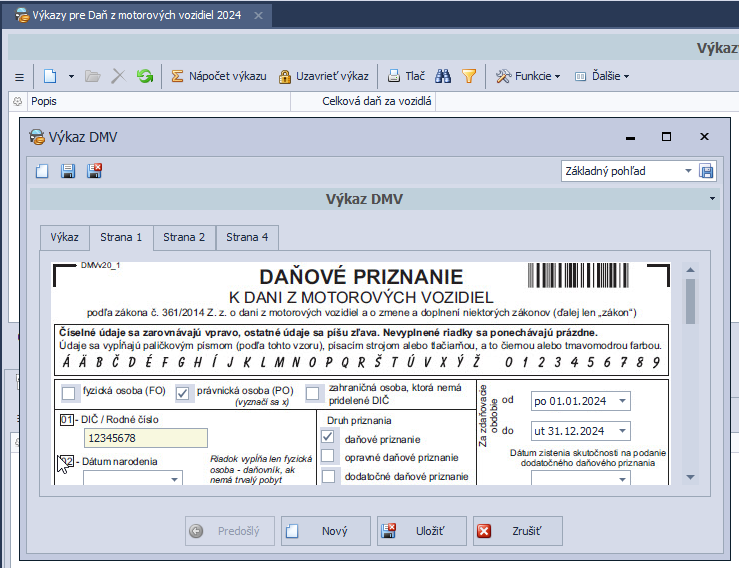Switch to the Výkaz tab
The height and width of the screenshot is (568, 739).
65,237
